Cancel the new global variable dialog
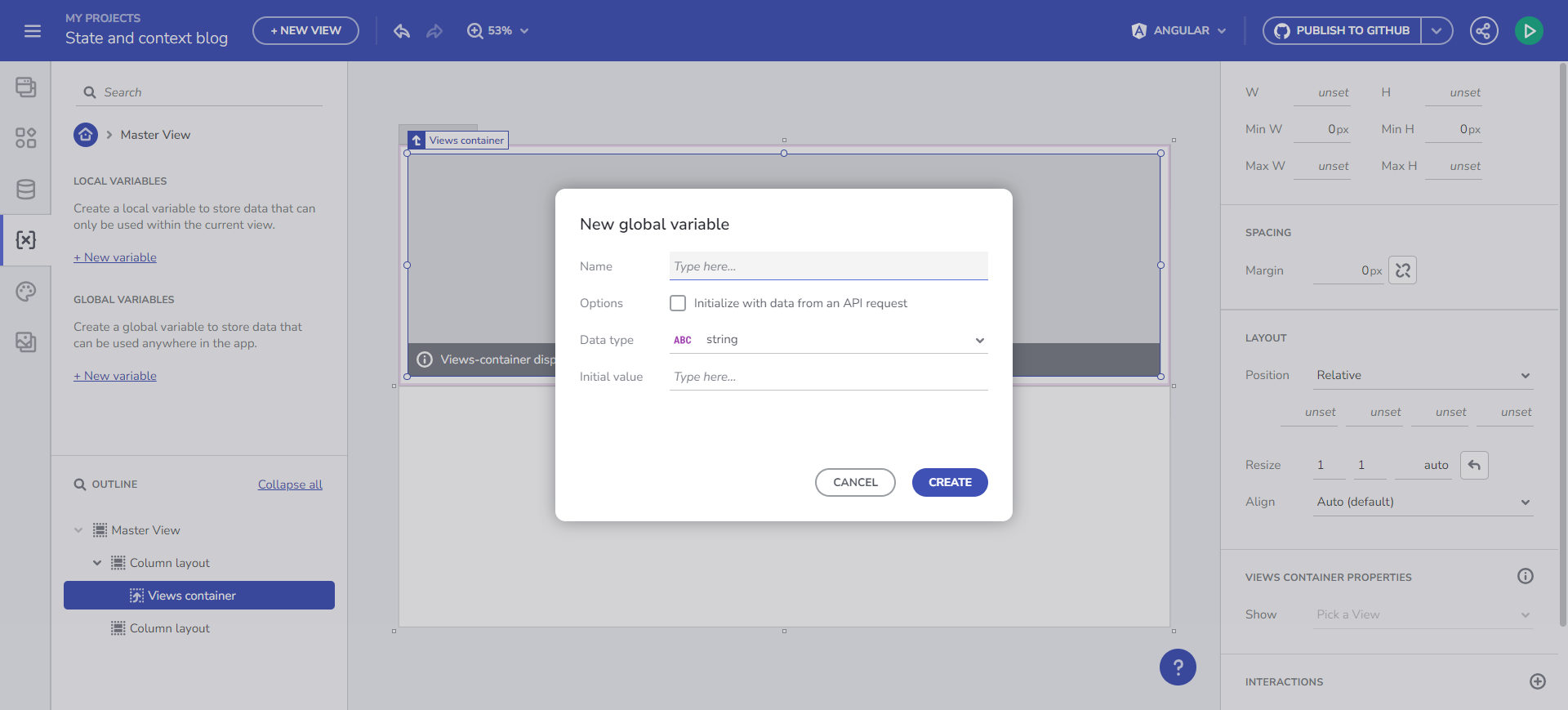 [x=855, y=482]
